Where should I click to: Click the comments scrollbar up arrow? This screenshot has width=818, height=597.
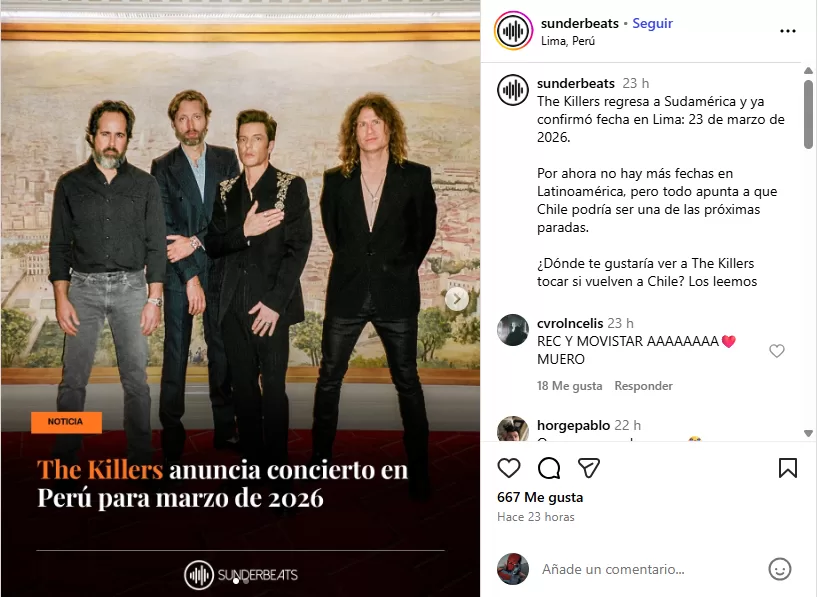click(808, 70)
